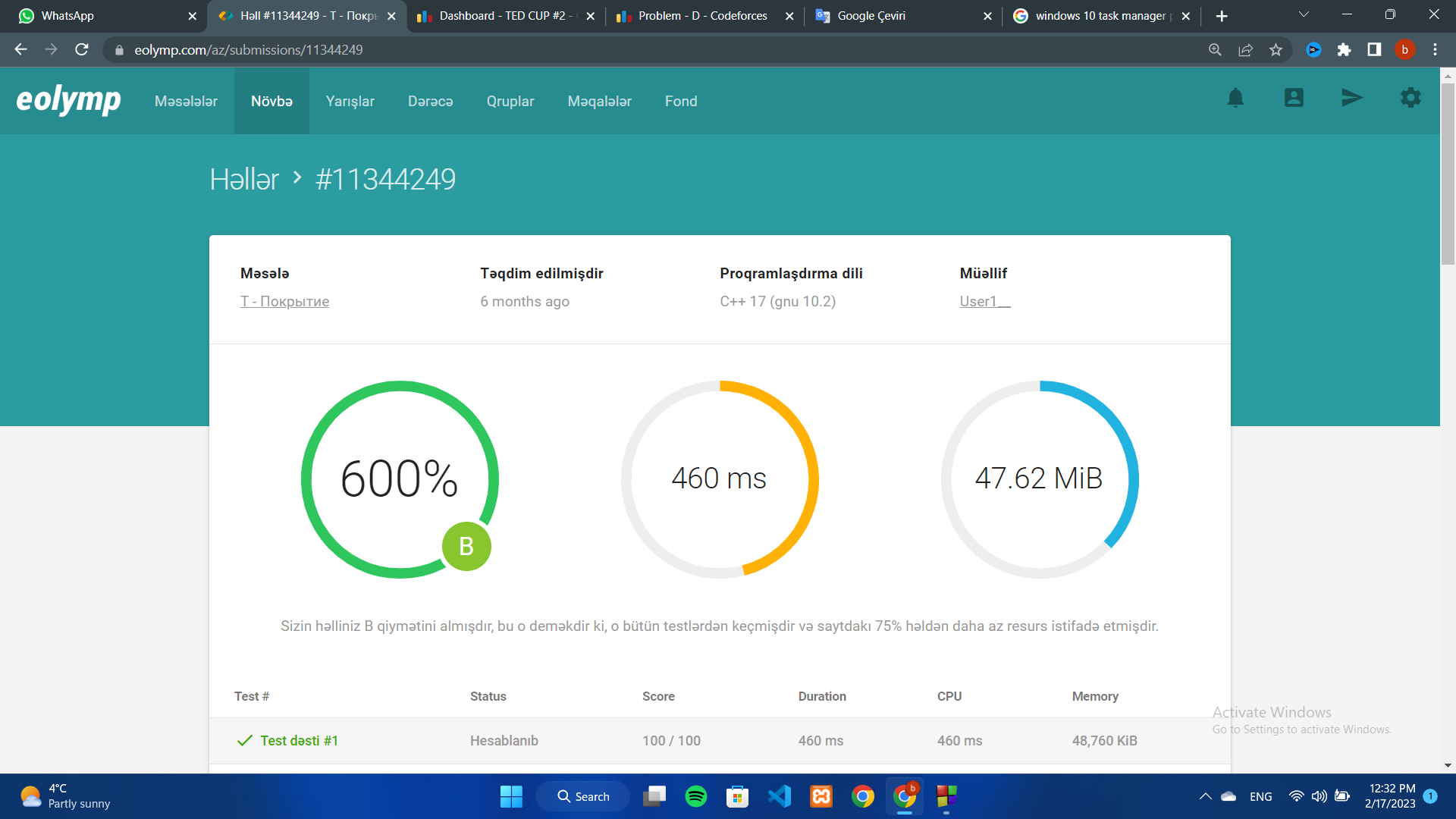Screen dimensions: 1456x819
Task: Go to Məsələlər menu item
Action: click(186, 102)
